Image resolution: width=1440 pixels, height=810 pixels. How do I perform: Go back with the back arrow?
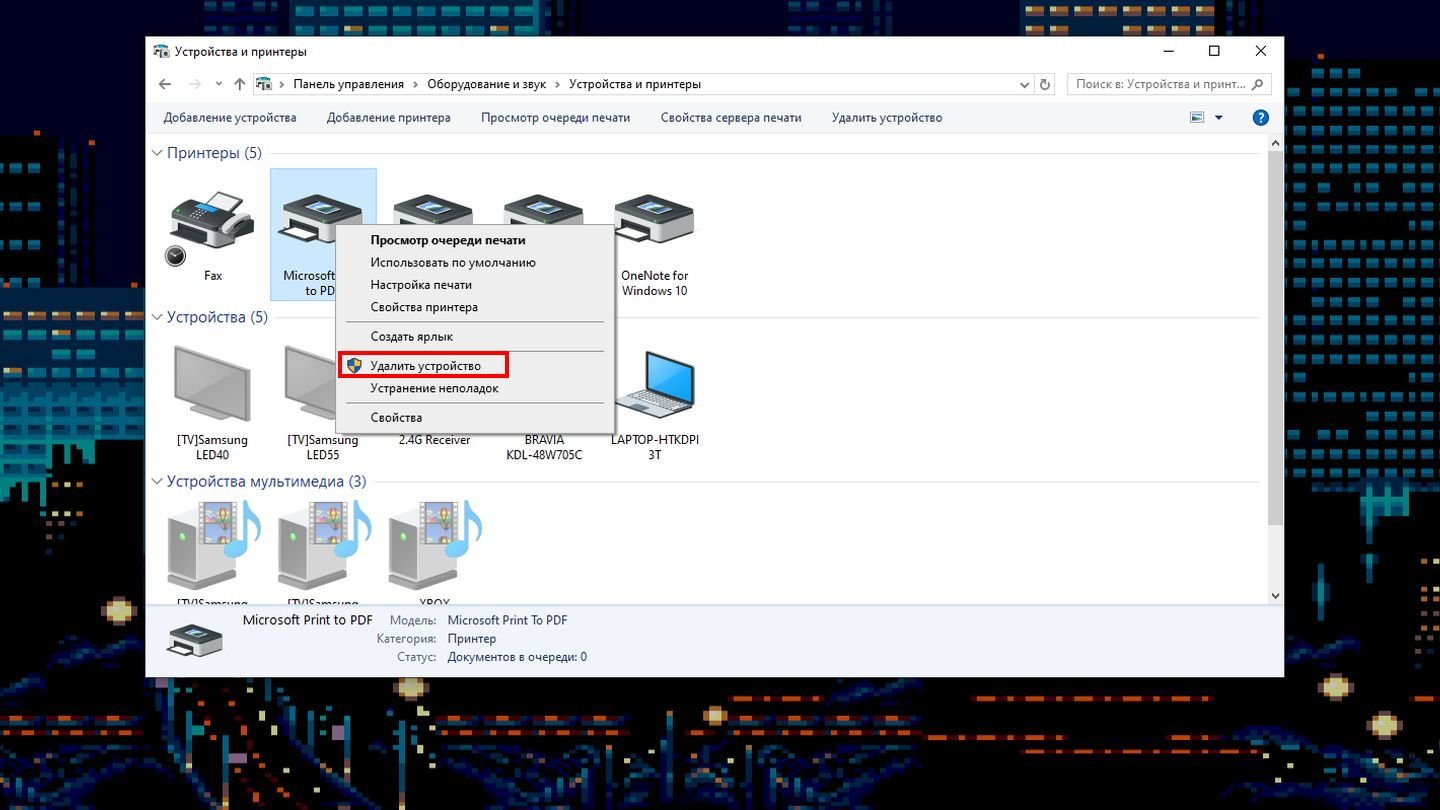tap(165, 84)
